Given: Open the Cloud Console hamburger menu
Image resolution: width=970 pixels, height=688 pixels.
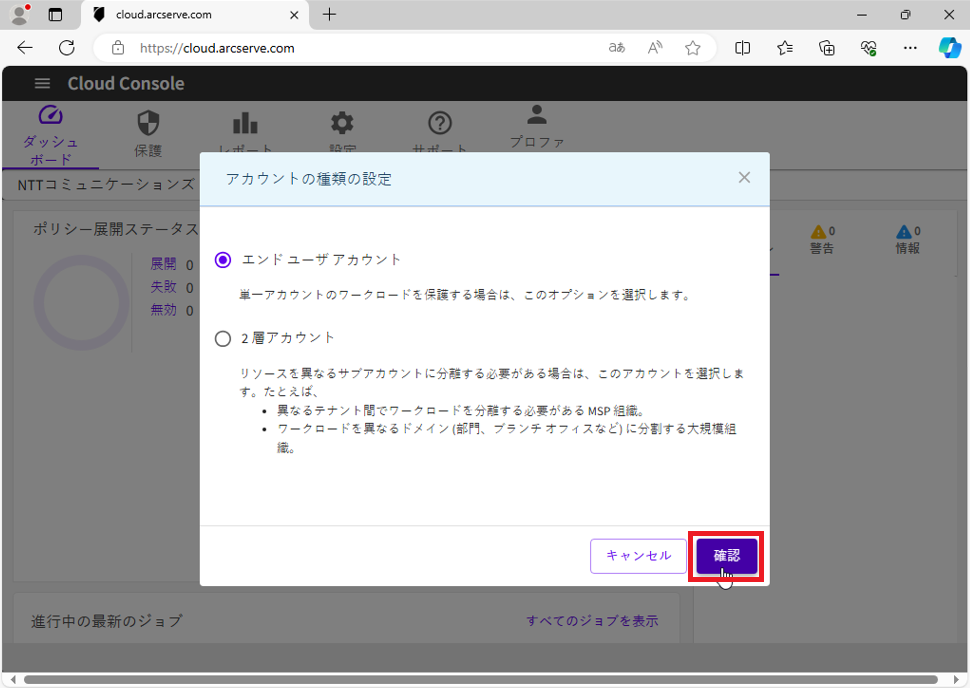Looking at the screenshot, I should tap(42, 84).
